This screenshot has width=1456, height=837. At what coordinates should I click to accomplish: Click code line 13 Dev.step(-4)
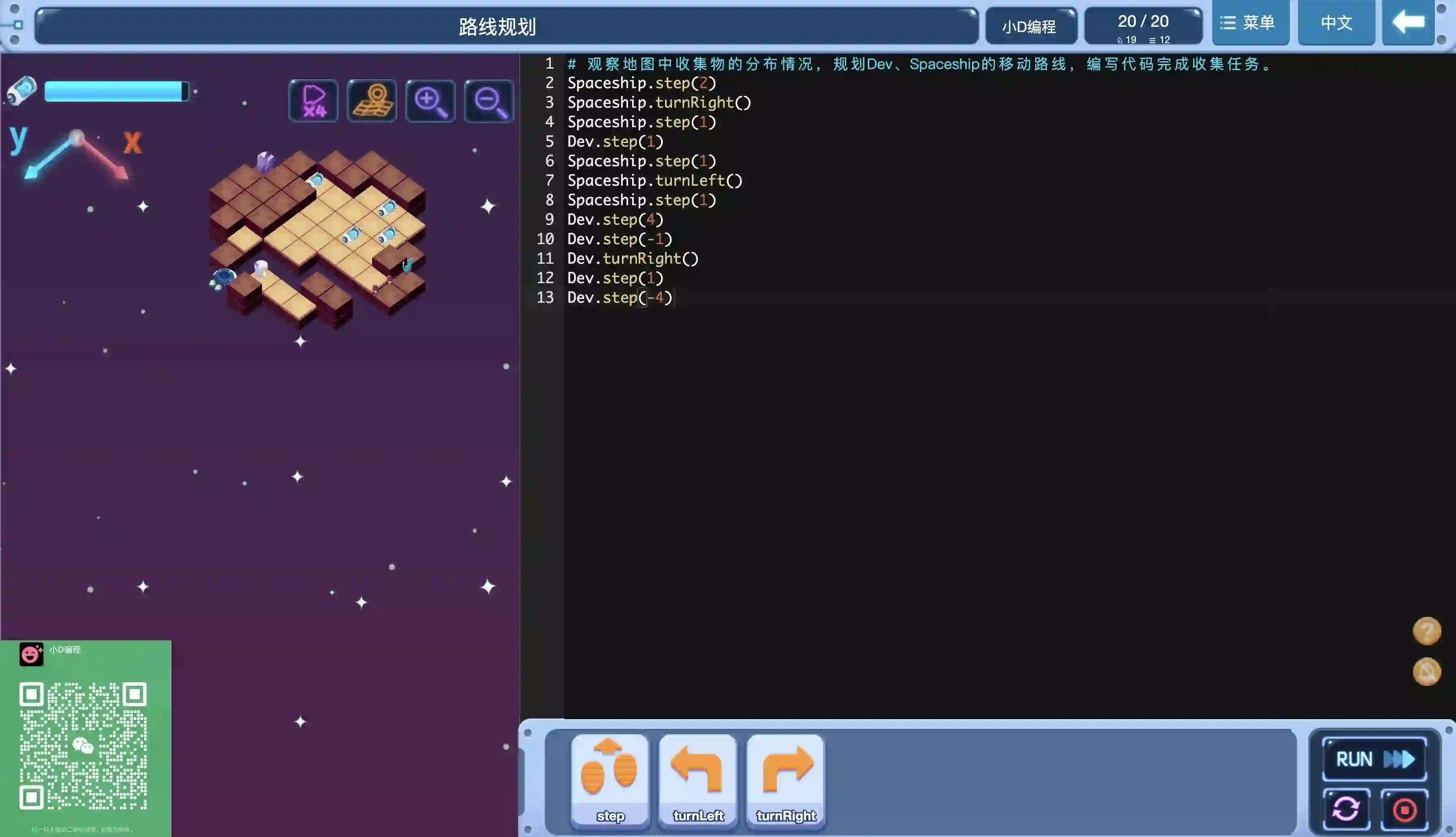[620, 298]
